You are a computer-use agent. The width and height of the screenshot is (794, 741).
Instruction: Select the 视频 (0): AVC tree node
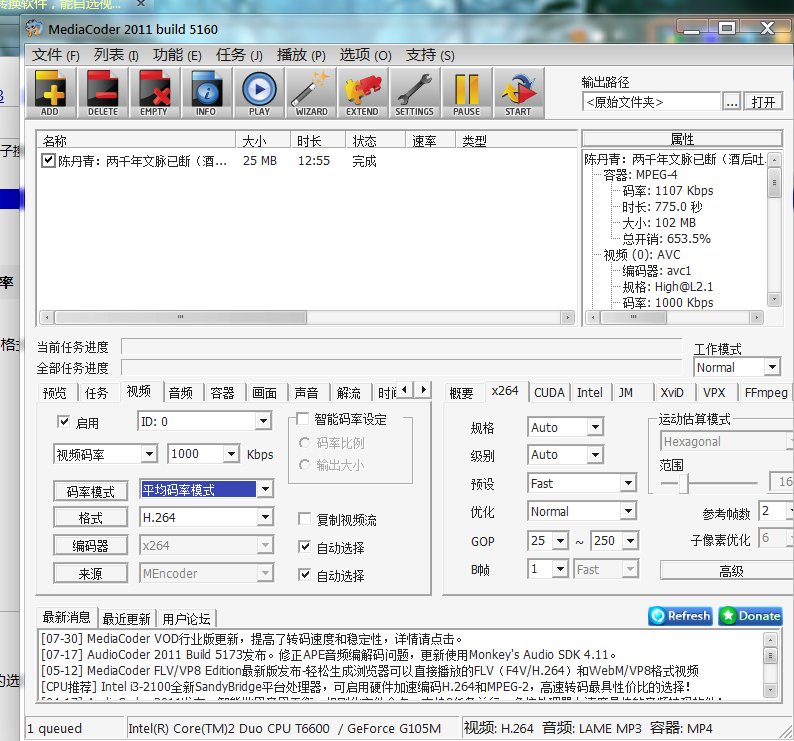coord(642,255)
